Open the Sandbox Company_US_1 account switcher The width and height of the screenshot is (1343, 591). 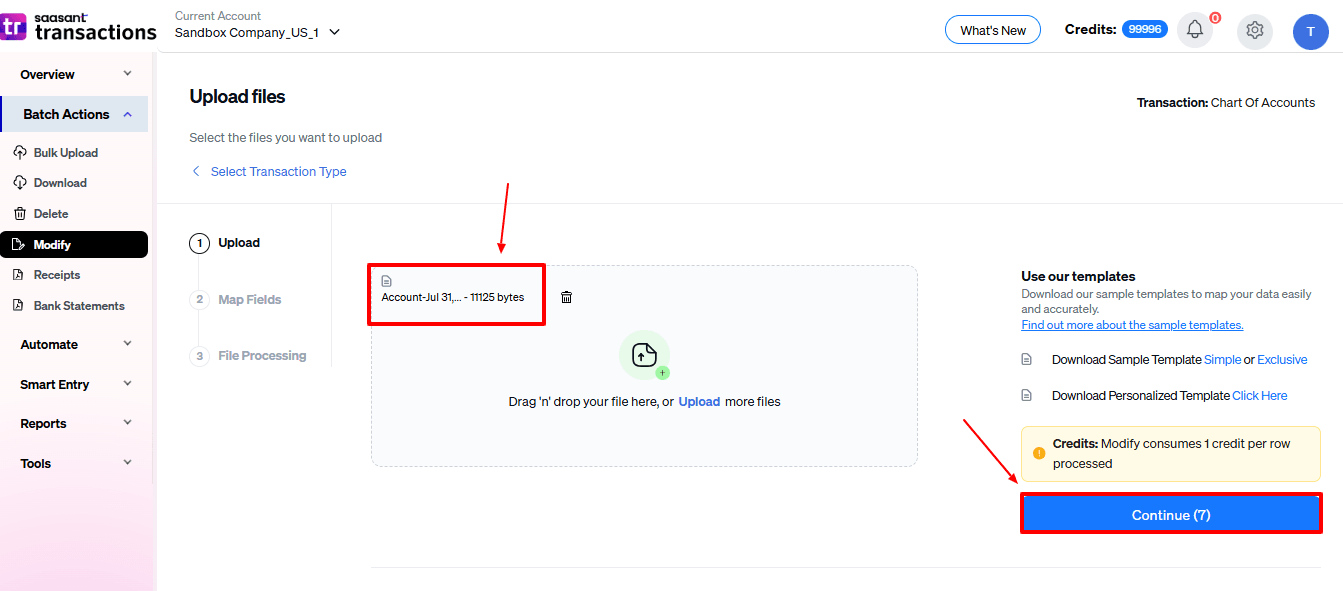pos(256,32)
